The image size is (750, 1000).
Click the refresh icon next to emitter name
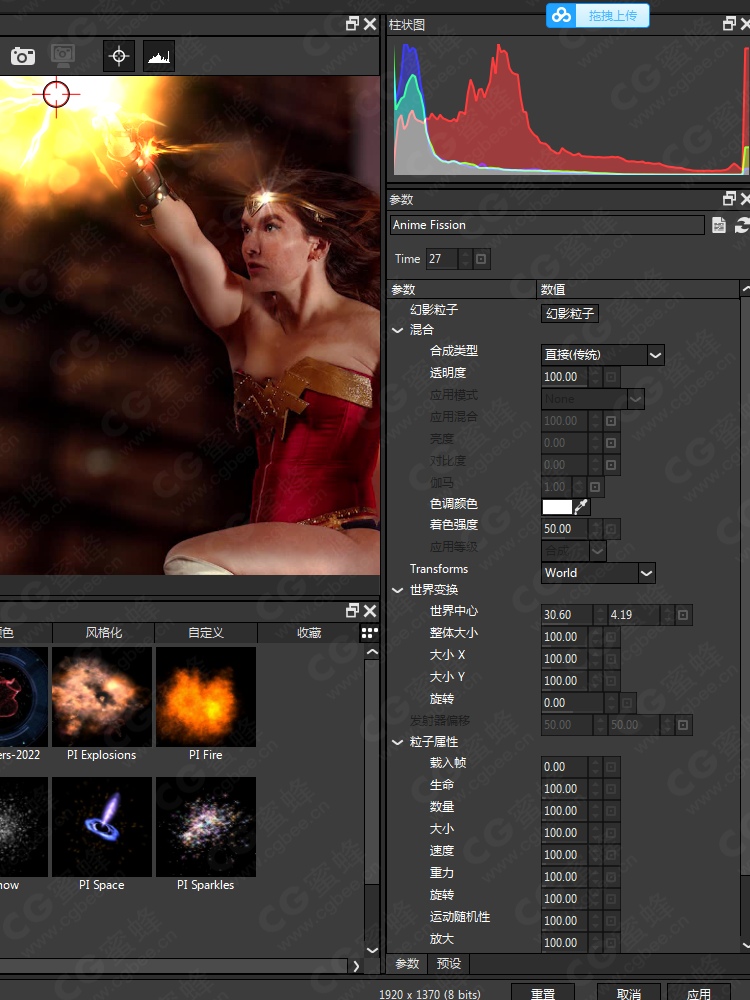tap(742, 225)
